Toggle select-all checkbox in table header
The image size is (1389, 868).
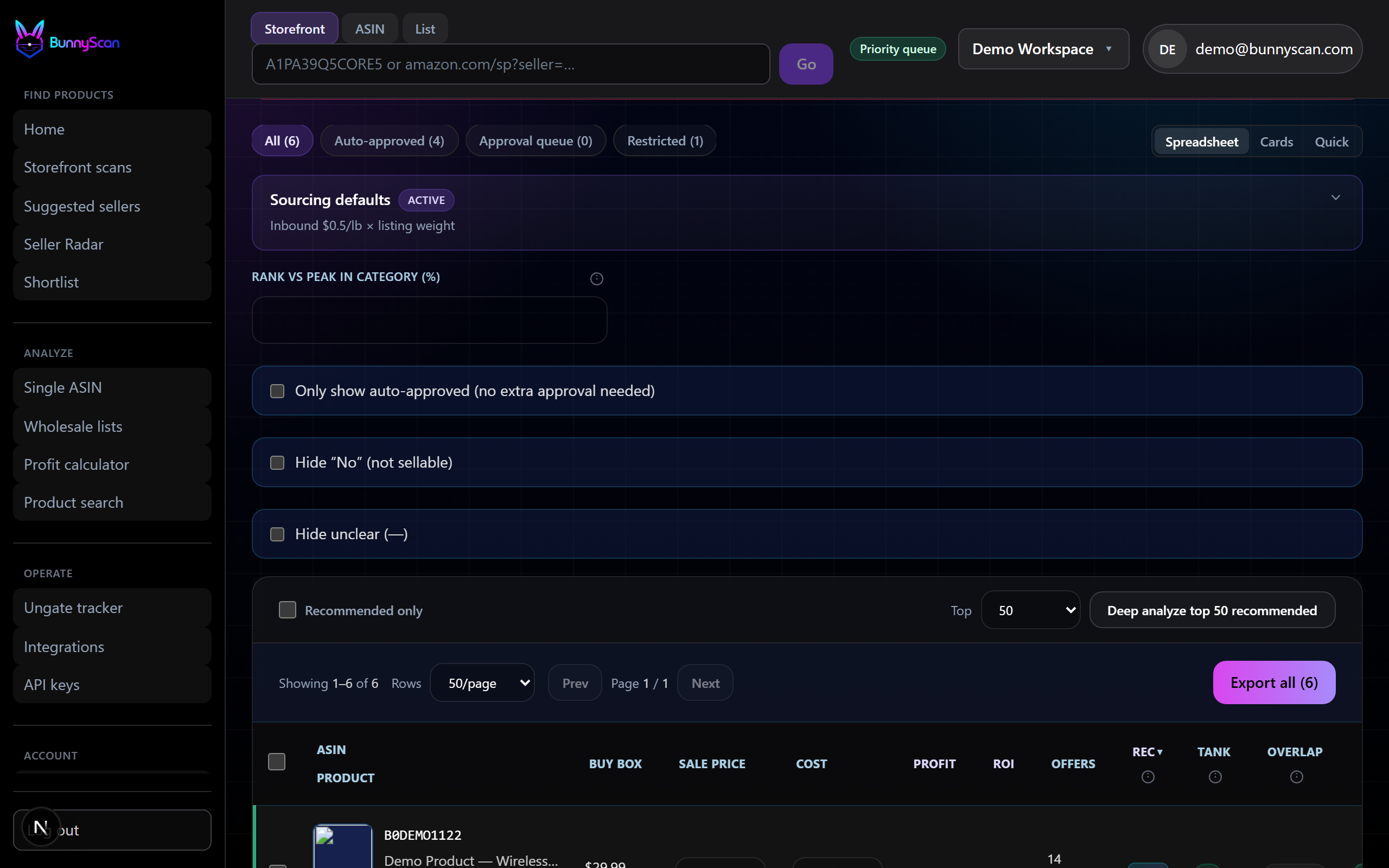pos(277,762)
